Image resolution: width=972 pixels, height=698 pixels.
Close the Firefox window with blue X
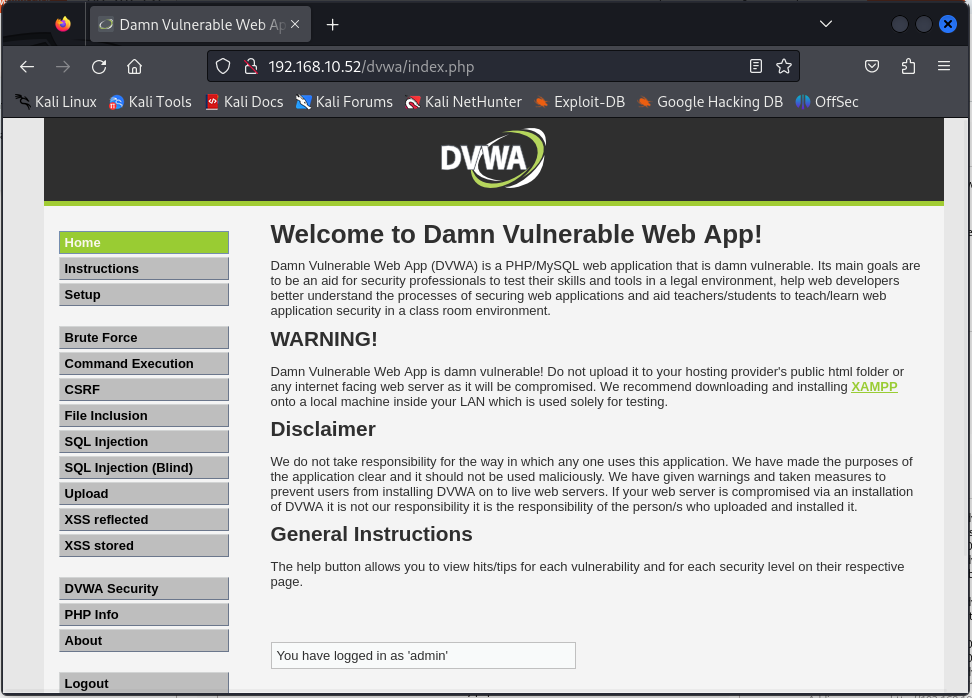click(948, 24)
